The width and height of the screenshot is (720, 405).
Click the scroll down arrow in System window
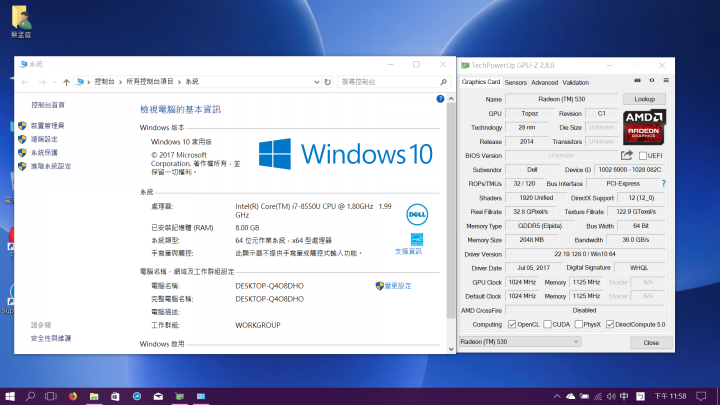click(x=451, y=349)
